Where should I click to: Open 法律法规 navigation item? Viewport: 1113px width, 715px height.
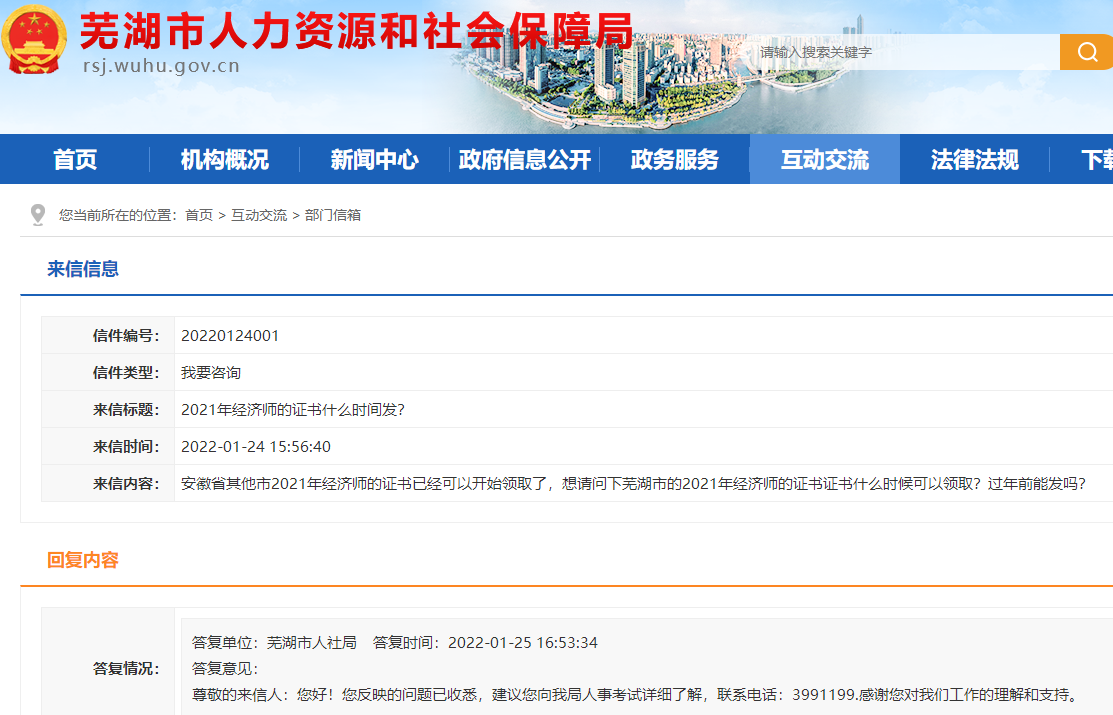[975, 160]
